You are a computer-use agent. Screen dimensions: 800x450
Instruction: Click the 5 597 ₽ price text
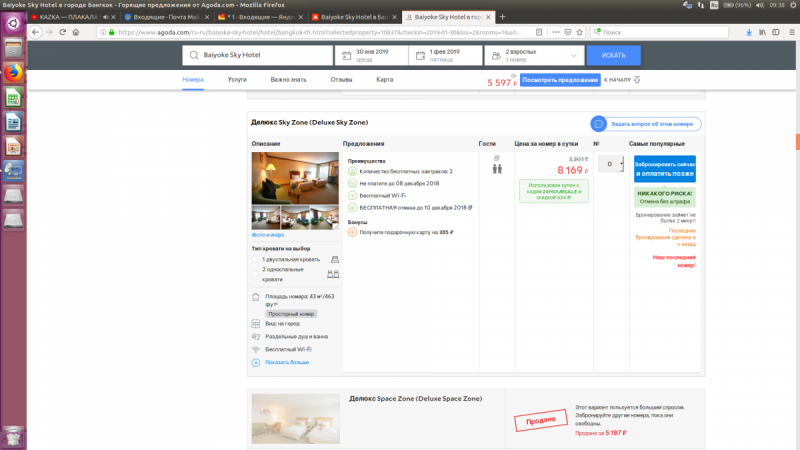click(x=502, y=83)
